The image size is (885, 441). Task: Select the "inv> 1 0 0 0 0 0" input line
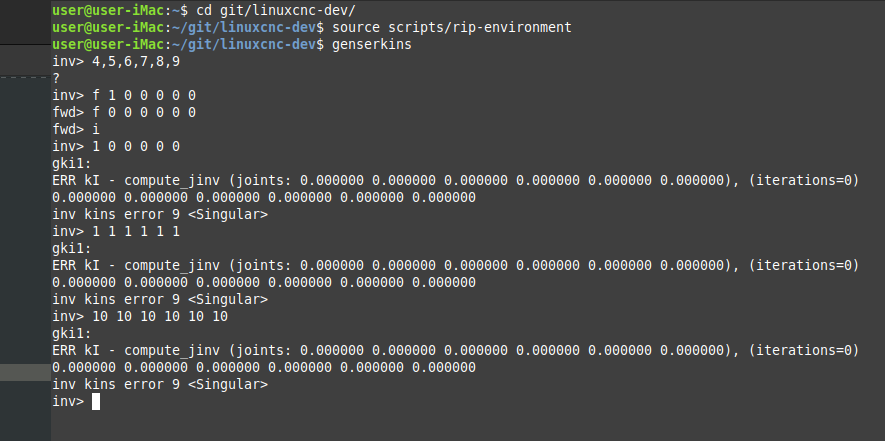116,146
